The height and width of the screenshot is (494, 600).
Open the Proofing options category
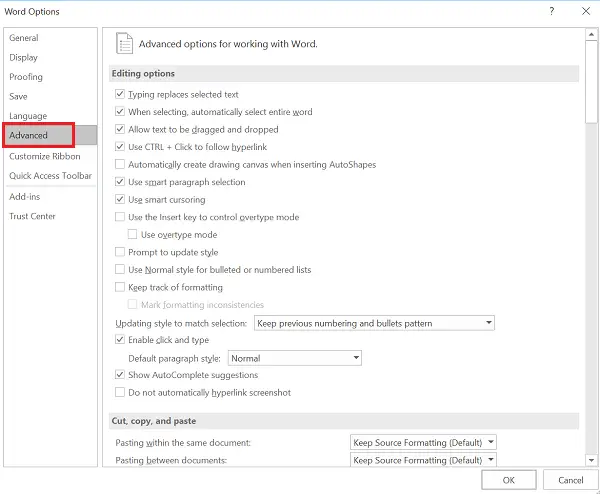(26, 77)
